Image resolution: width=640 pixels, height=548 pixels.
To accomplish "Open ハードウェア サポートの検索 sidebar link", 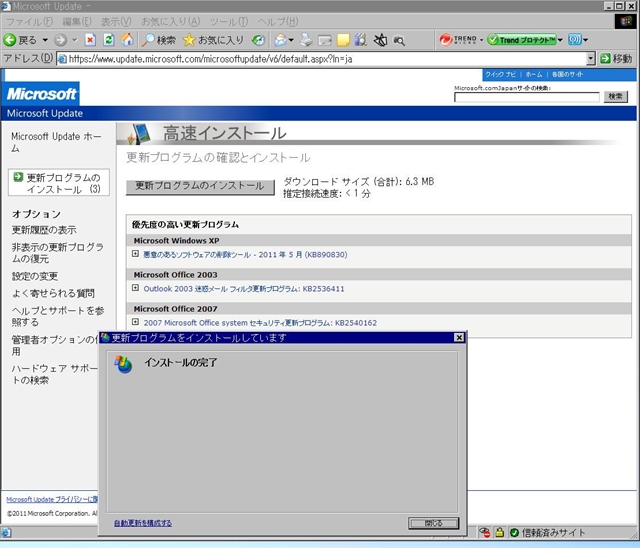I will click(x=55, y=374).
